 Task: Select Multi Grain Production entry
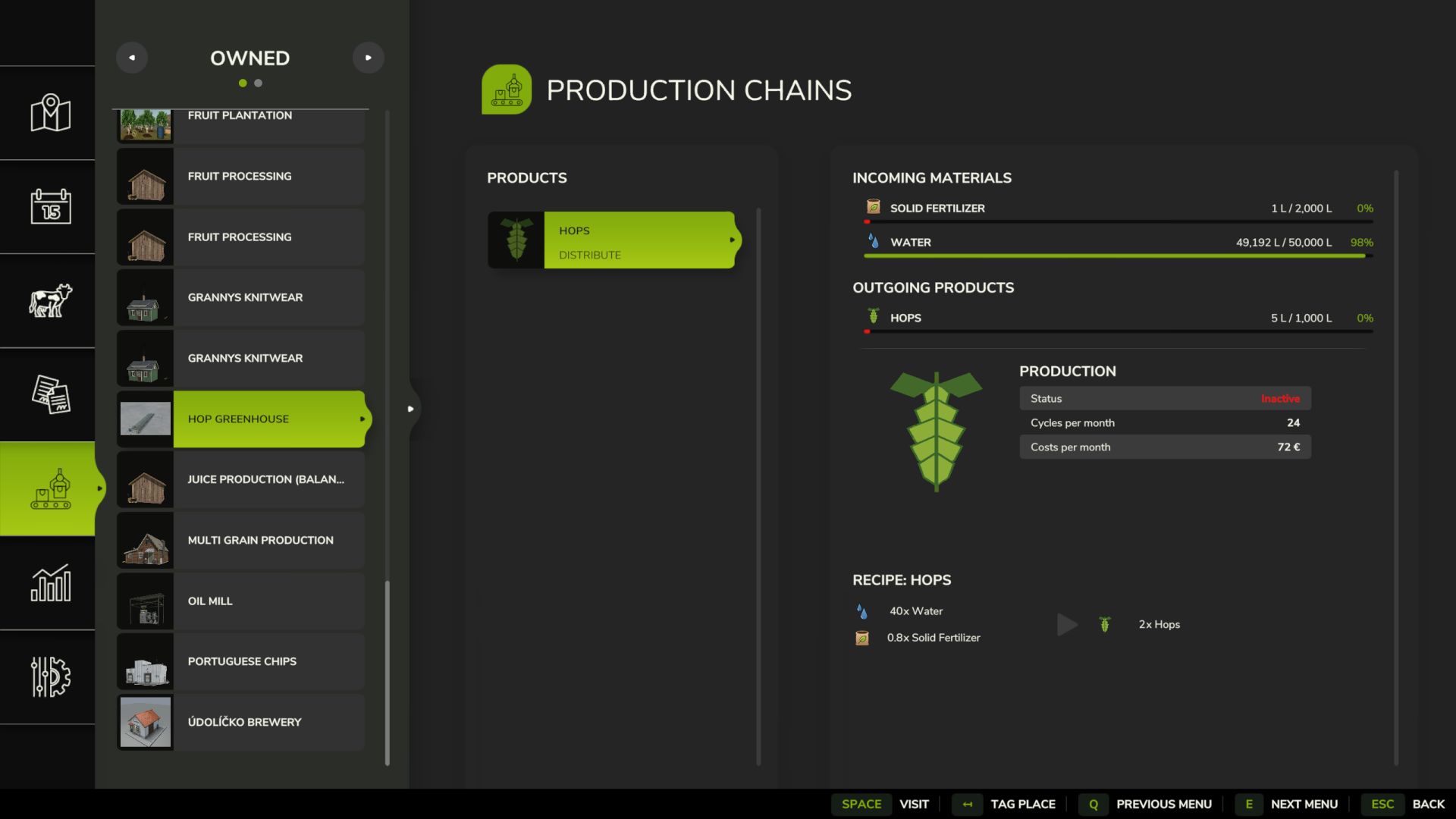coord(241,540)
